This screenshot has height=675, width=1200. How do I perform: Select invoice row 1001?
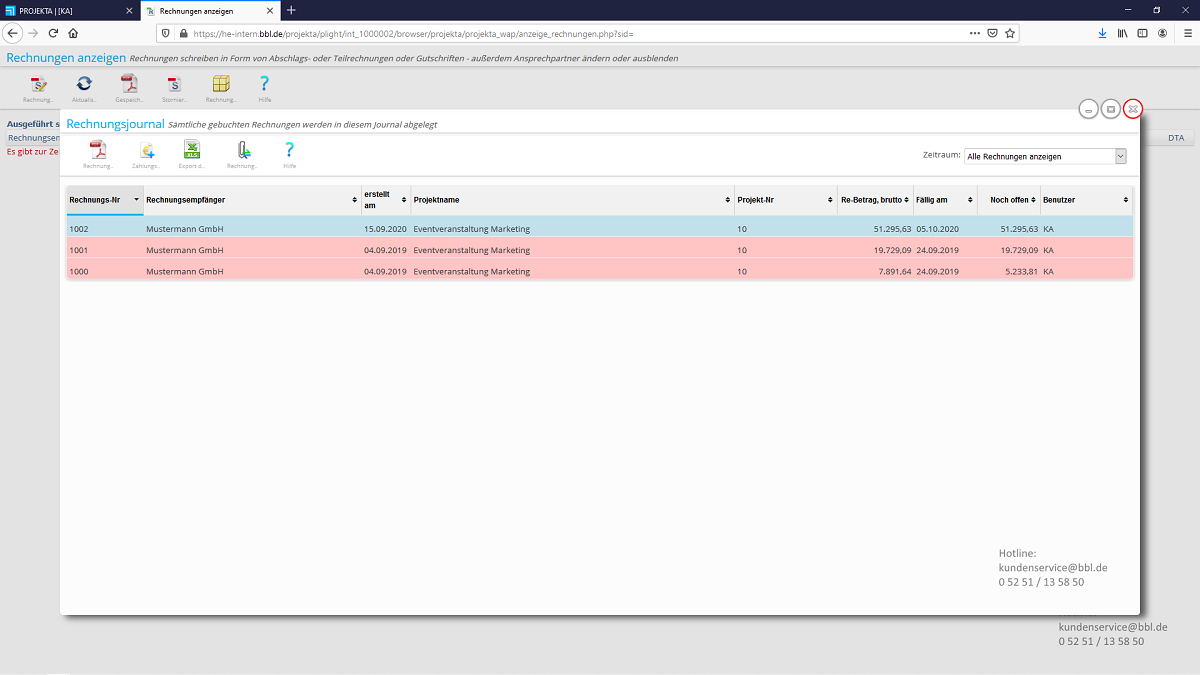(600, 250)
